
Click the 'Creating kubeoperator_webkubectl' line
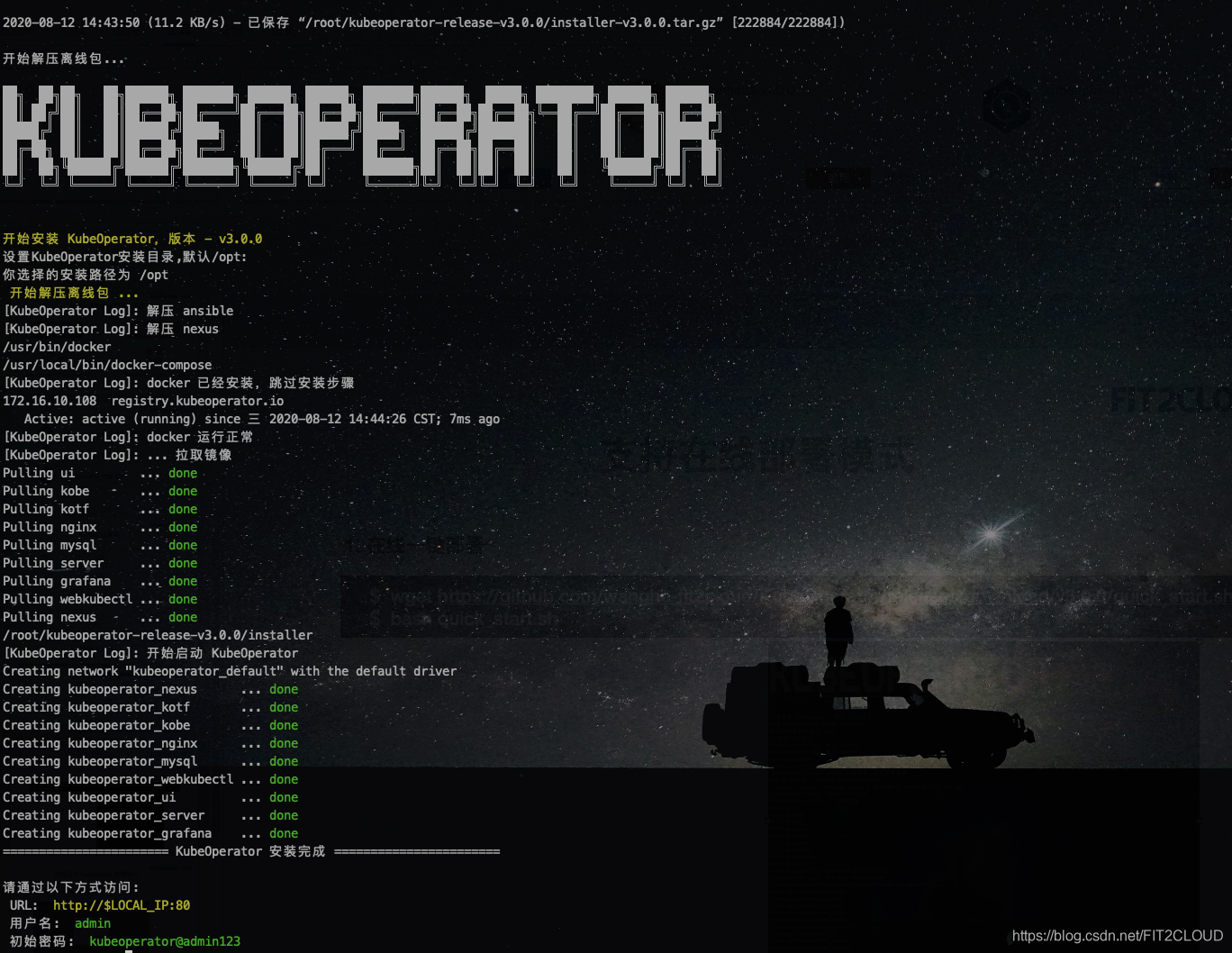[x=150, y=779]
